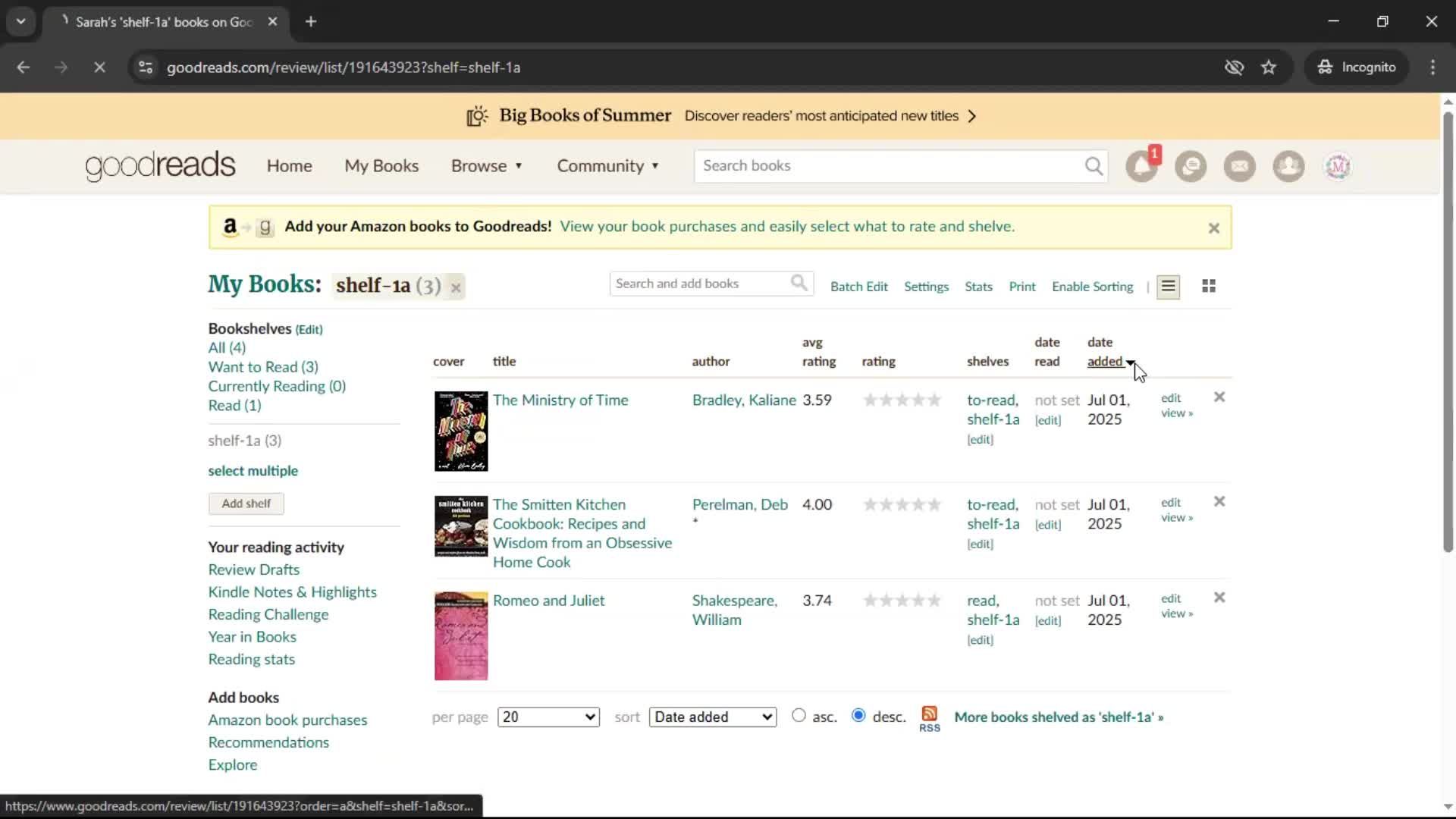Image resolution: width=1456 pixels, height=819 pixels.
Task: Remove The Smitten Kitchen Cookbook row
Action: point(1219,502)
